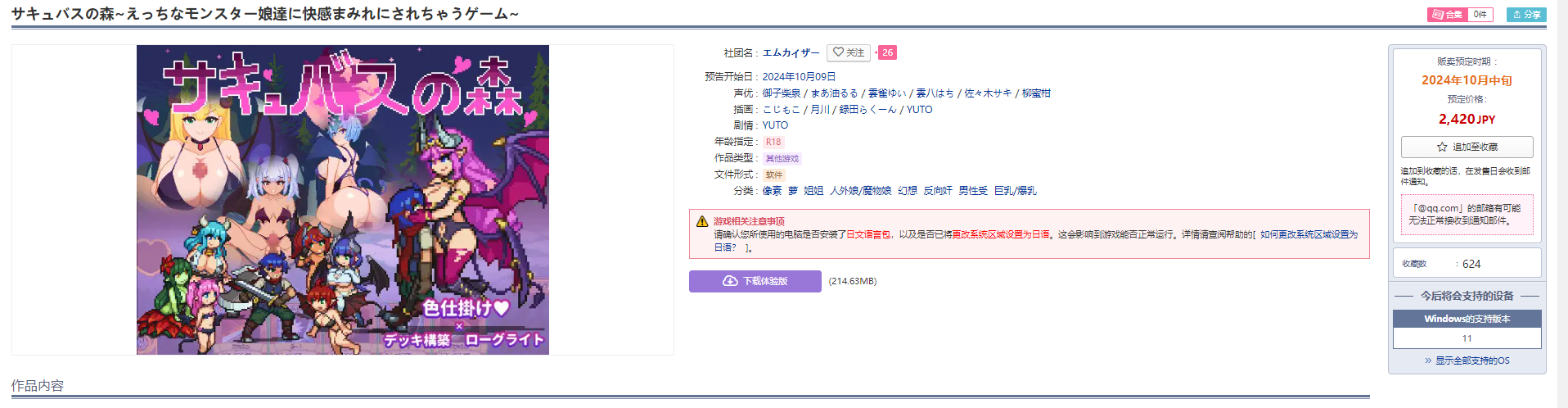Click the price 2,420 JPY text

[x=1467, y=120]
